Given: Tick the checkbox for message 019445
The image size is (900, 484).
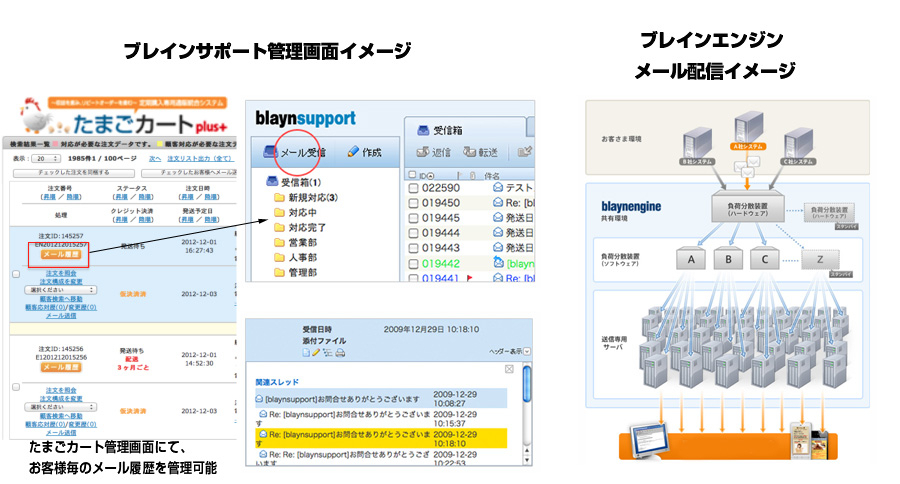Looking at the screenshot, I should 413,218.
